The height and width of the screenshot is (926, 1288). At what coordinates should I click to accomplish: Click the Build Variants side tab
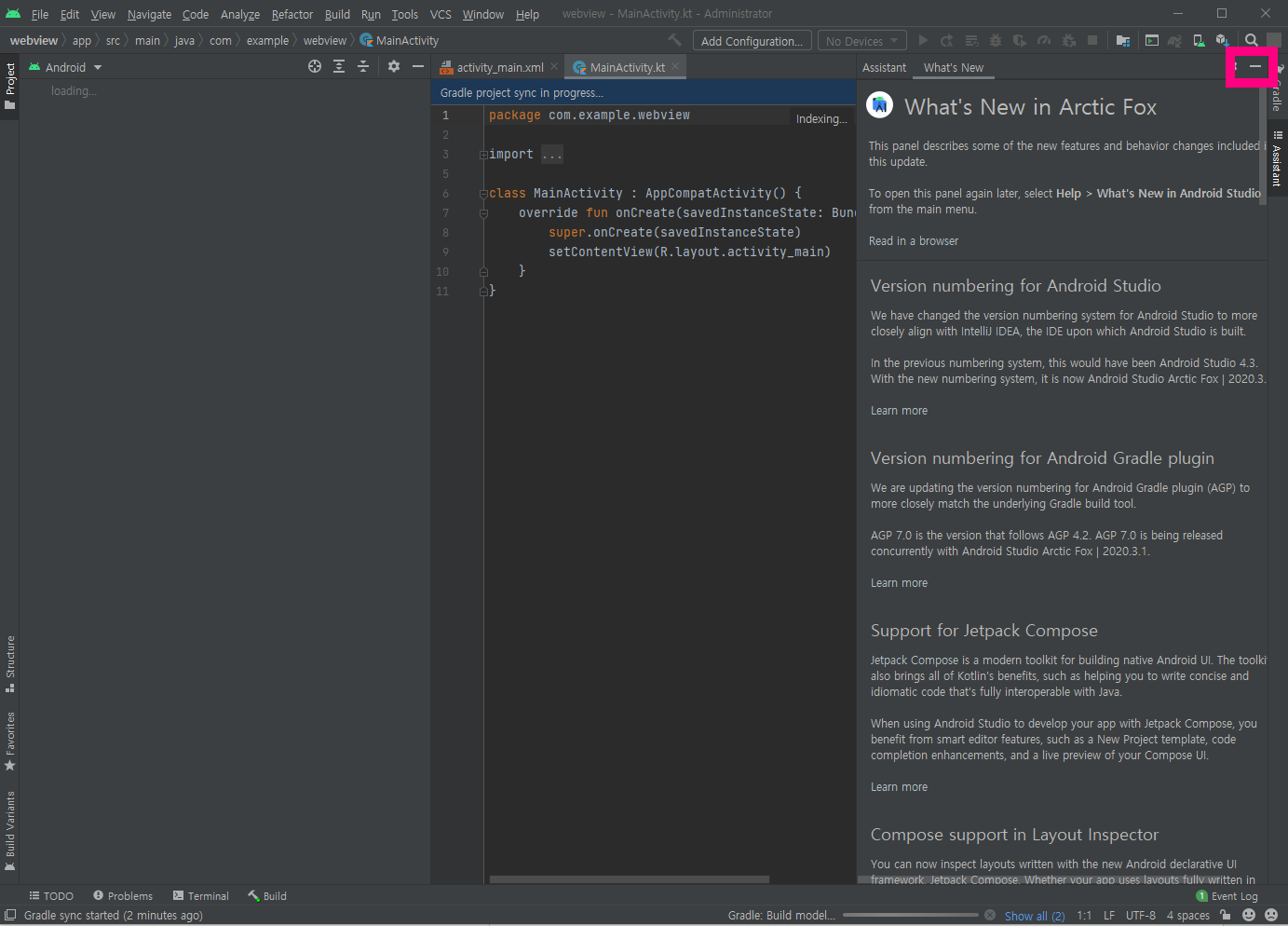click(10, 831)
